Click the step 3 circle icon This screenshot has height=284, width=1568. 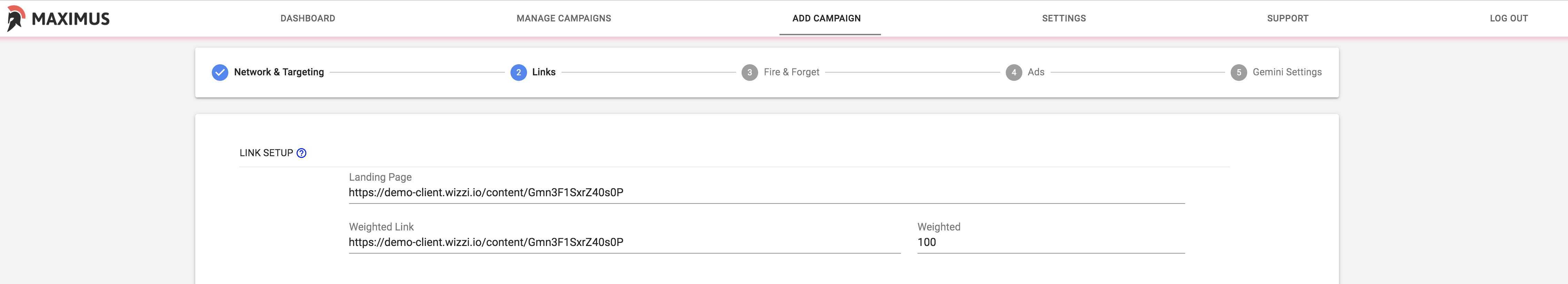pos(749,73)
